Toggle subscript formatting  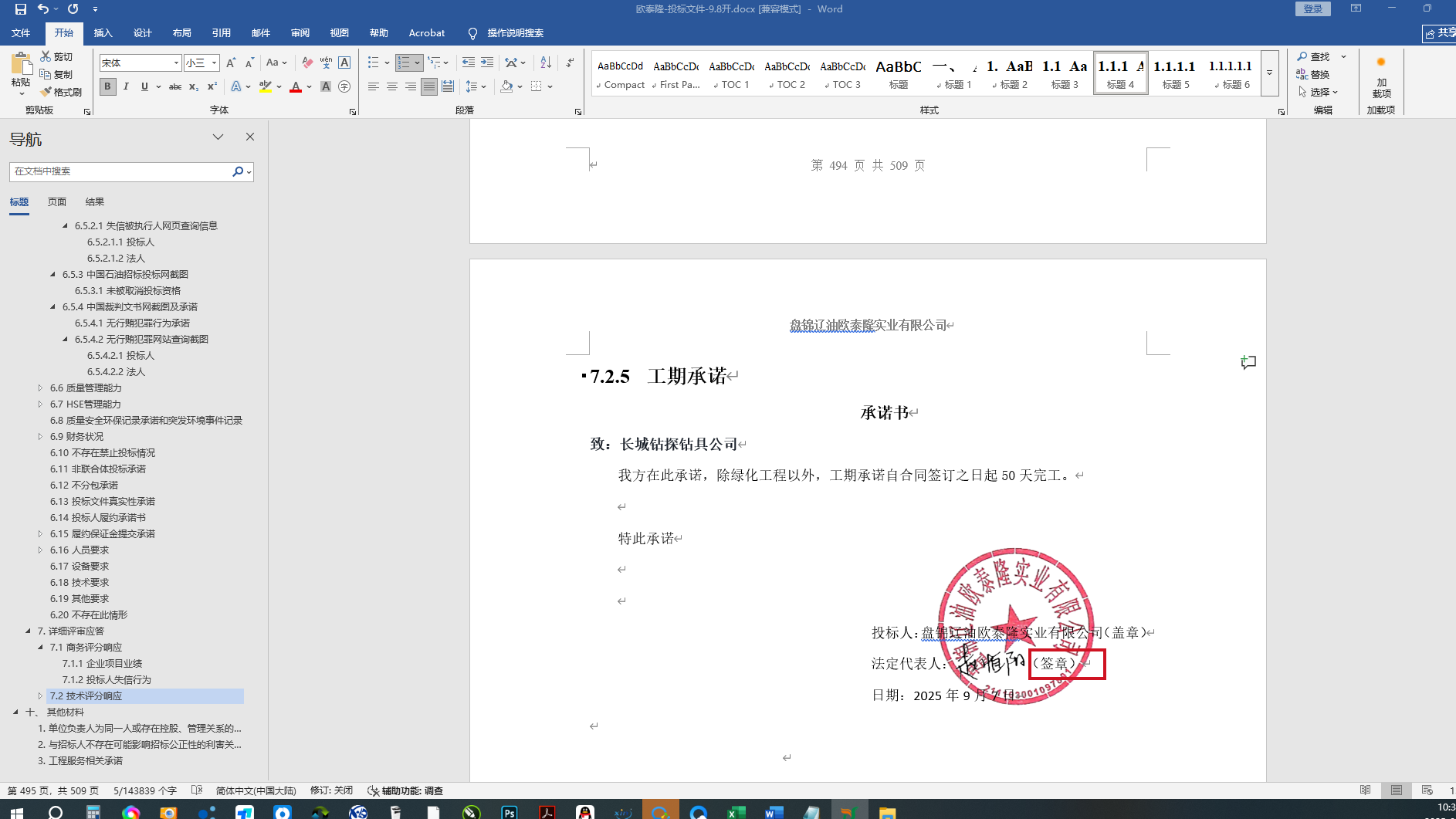pos(194,86)
